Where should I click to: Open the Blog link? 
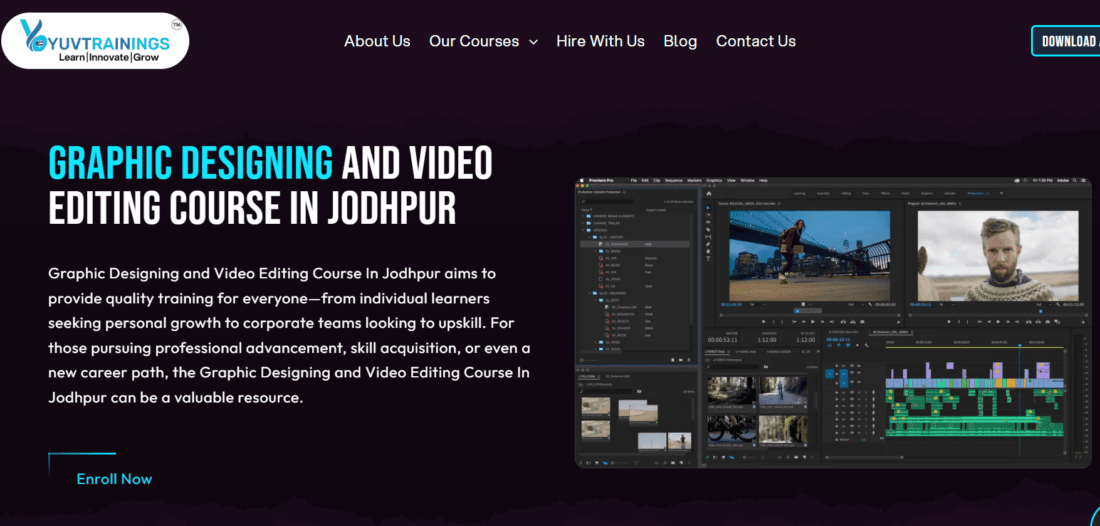point(680,41)
